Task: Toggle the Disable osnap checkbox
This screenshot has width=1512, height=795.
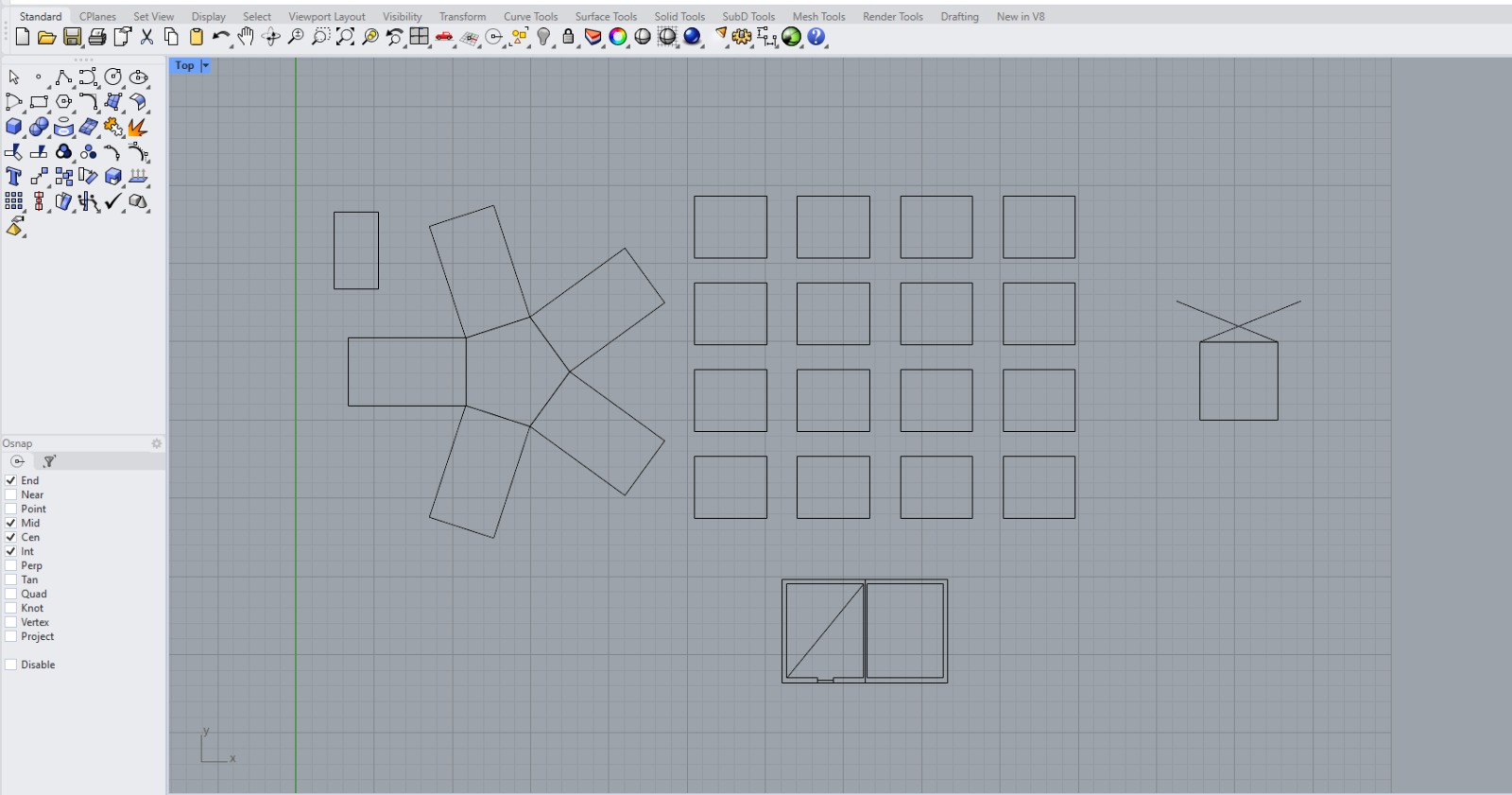Action: [11, 665]
